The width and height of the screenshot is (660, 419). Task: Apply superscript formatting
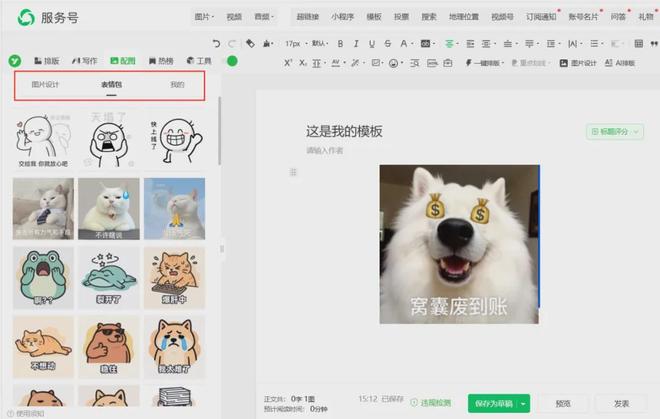288,63
